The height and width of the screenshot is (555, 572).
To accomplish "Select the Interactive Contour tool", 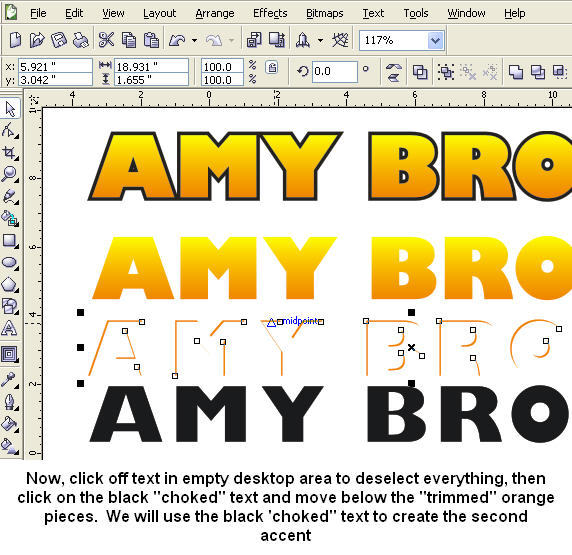I will click(x=10, y=354).
